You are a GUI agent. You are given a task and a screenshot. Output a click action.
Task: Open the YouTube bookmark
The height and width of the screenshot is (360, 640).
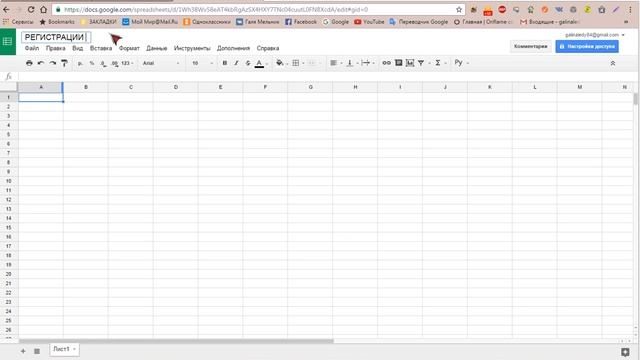pyautogui.click(x=369, y=22)
